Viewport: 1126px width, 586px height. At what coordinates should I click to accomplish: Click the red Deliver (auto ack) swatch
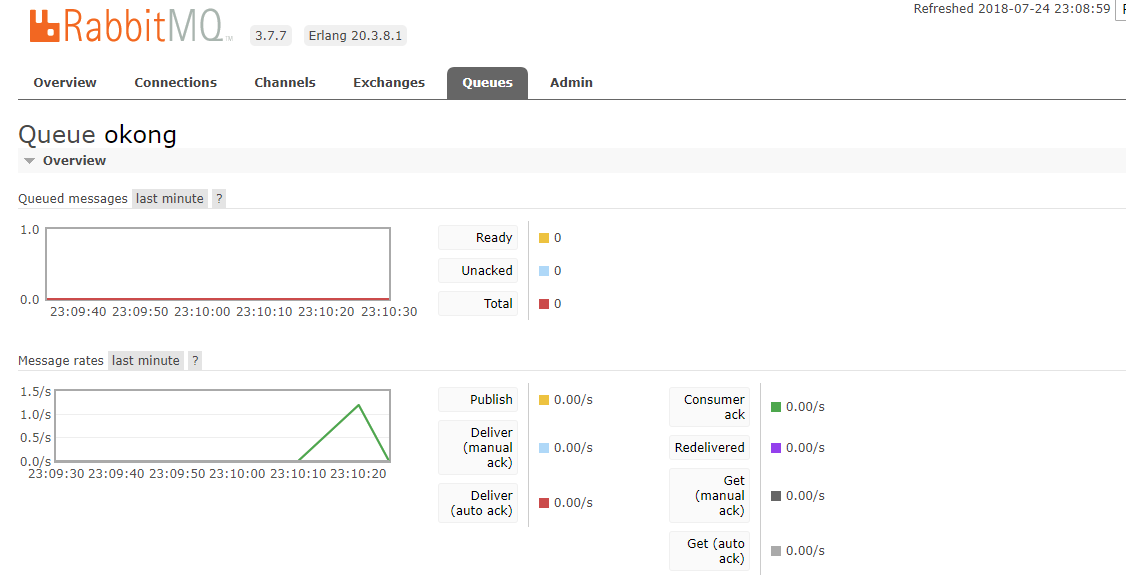click(544, 503)
